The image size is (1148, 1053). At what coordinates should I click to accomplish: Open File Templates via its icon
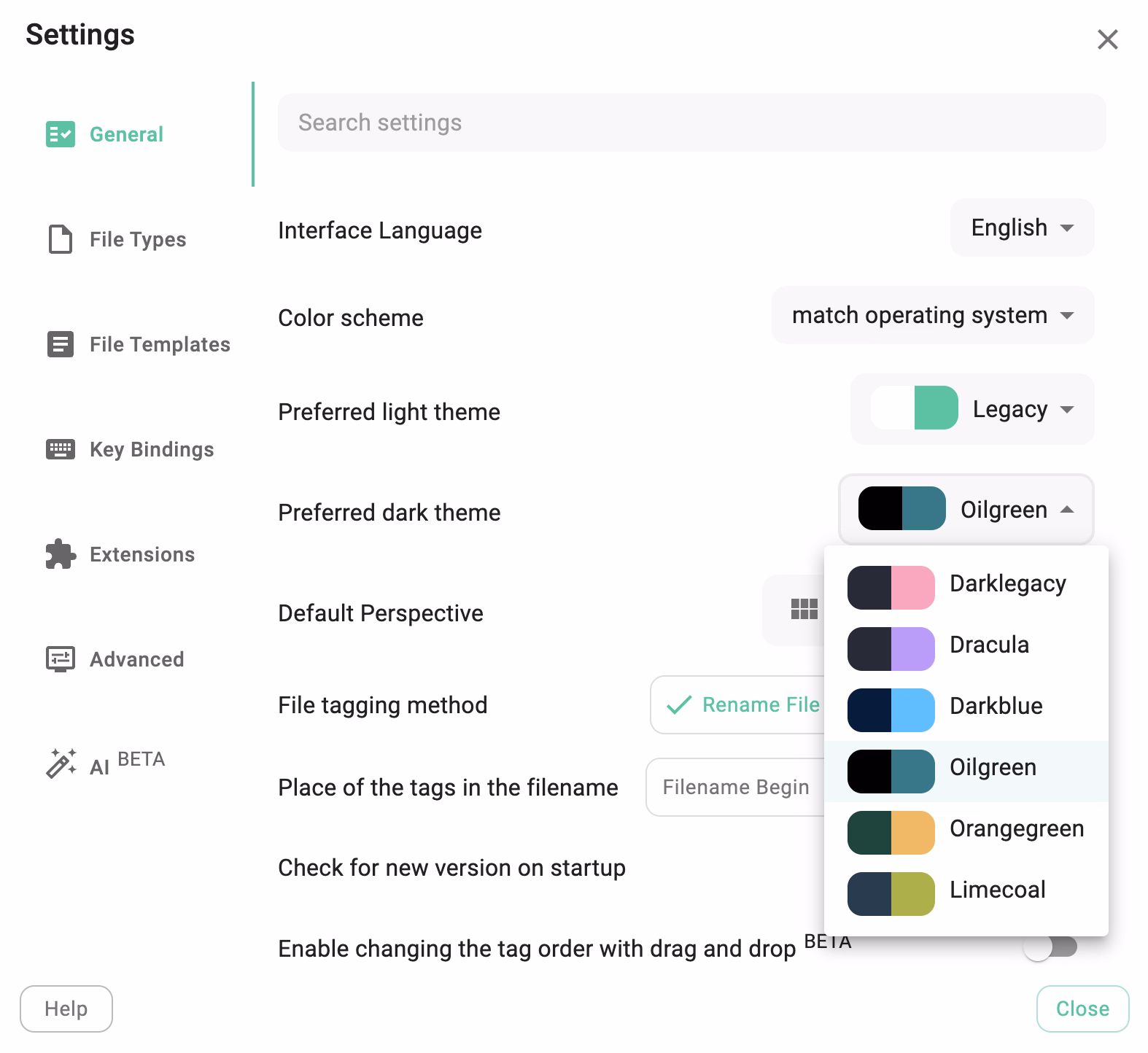(x=61, y=343)
